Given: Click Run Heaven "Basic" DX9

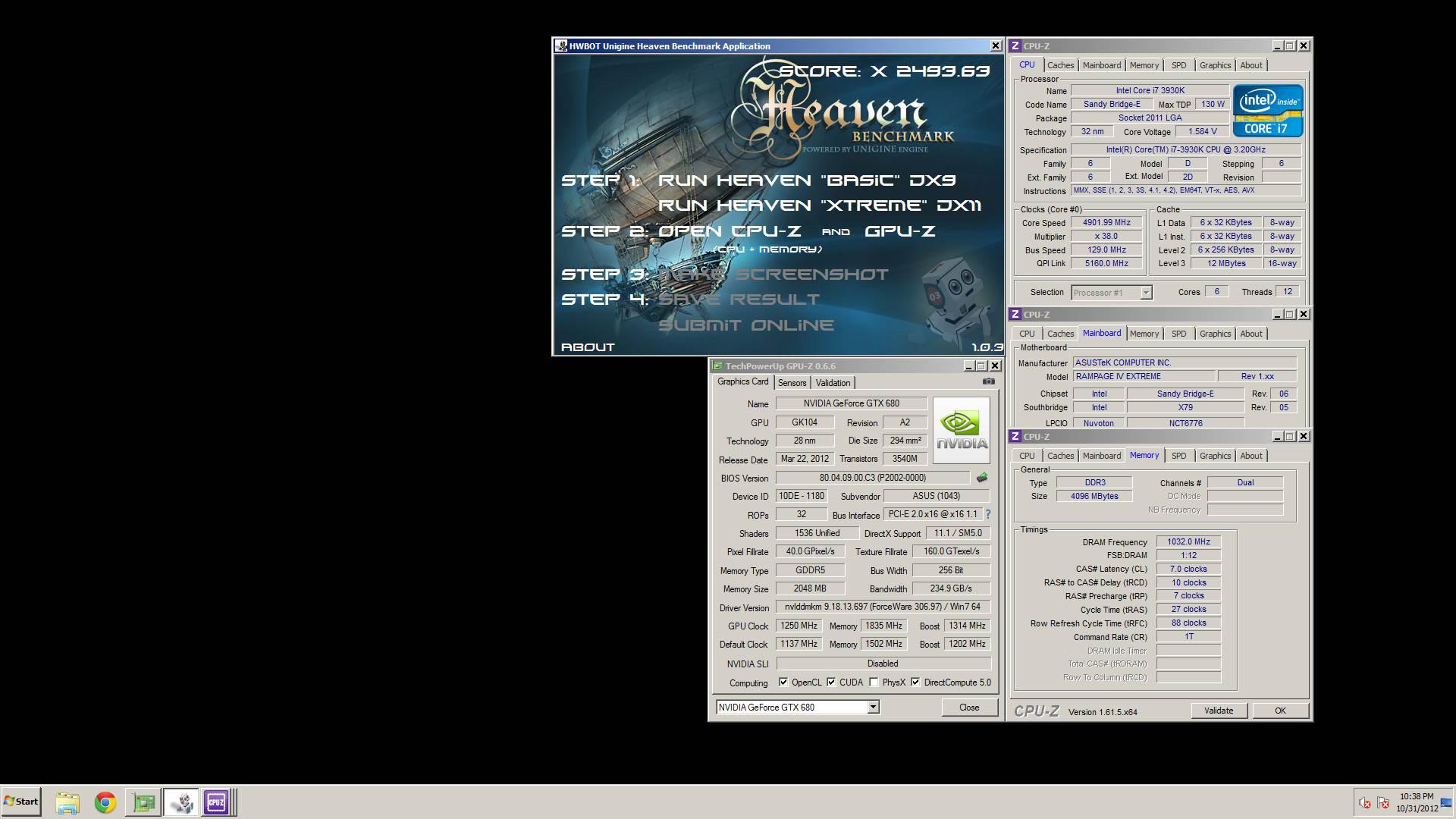Looking at the screenshot, I should [807, 180].
